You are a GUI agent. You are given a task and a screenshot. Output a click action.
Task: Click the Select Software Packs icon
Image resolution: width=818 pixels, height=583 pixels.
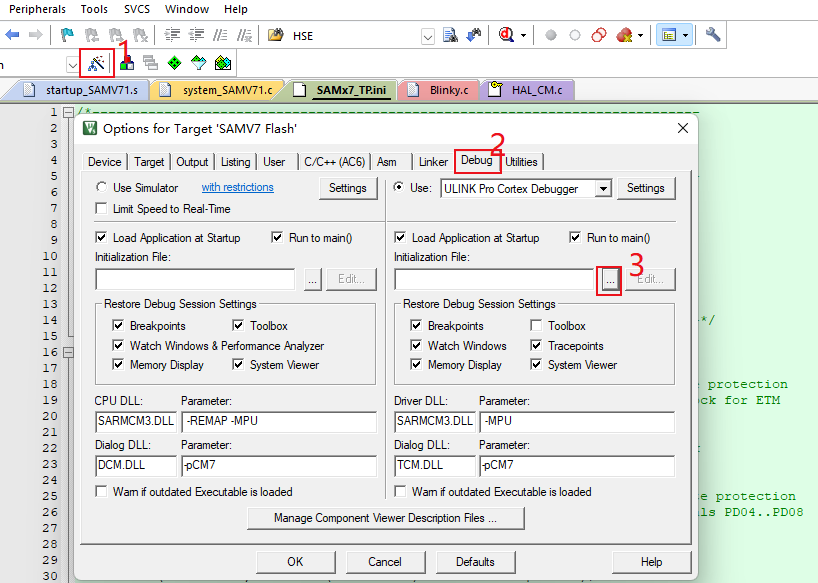198,63
